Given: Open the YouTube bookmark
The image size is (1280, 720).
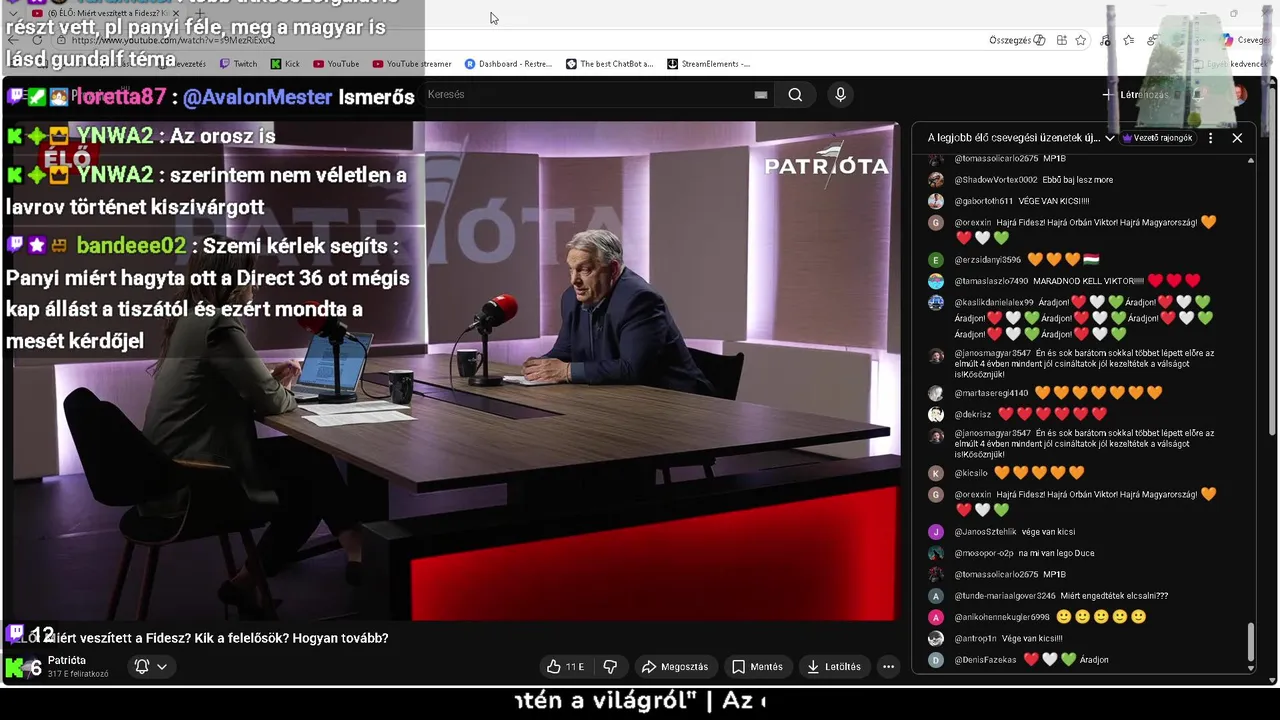Looking at the screenshot, I should (x=336, y=64).
